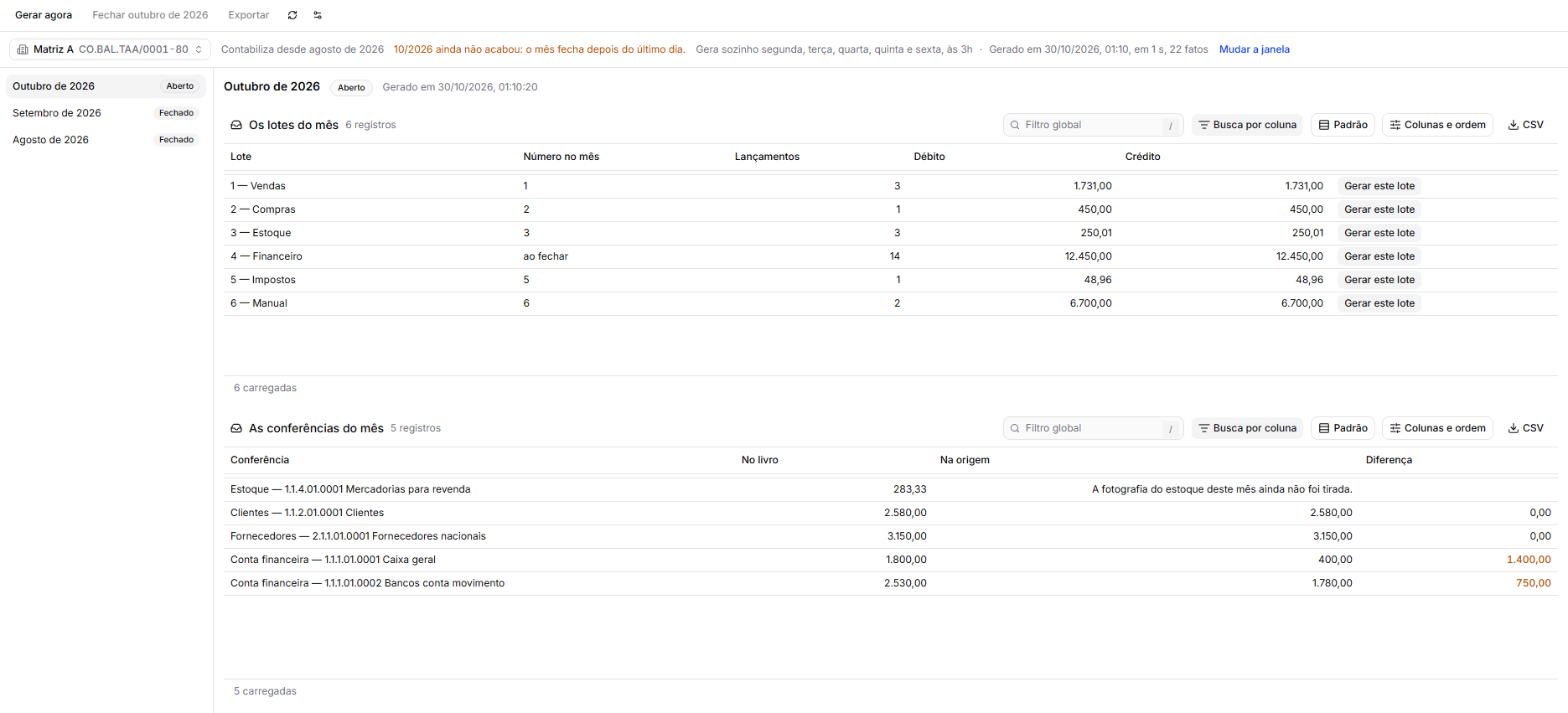Sort by the Crédito column header
The width and height of the screenshot is (1568, 713).
coord(1143,157)
